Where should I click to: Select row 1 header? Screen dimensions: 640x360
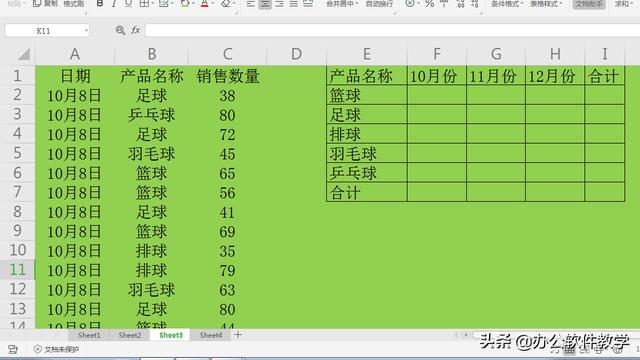pyautogui.click(x=18, y=76)
